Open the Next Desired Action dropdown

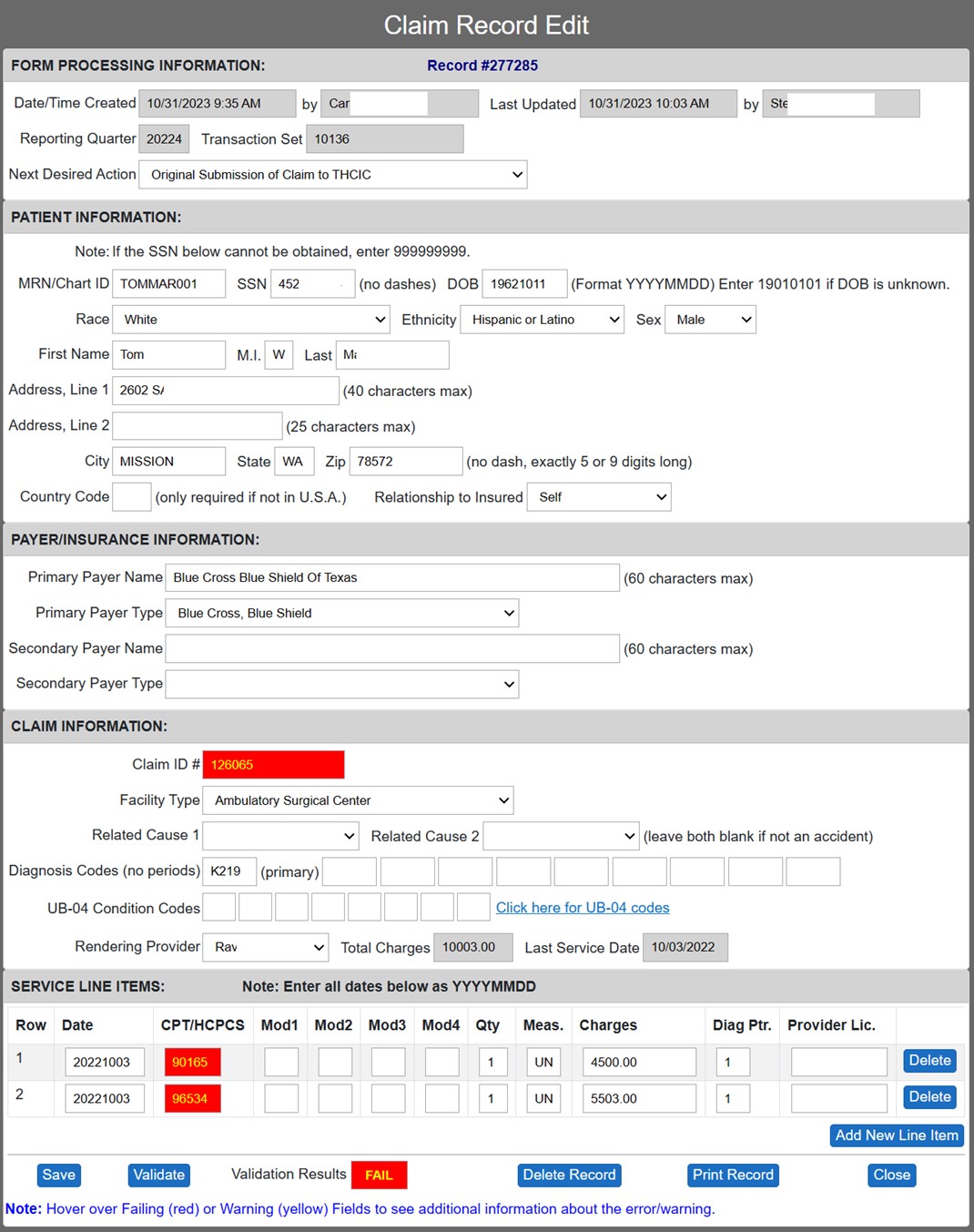pos(332,175)
